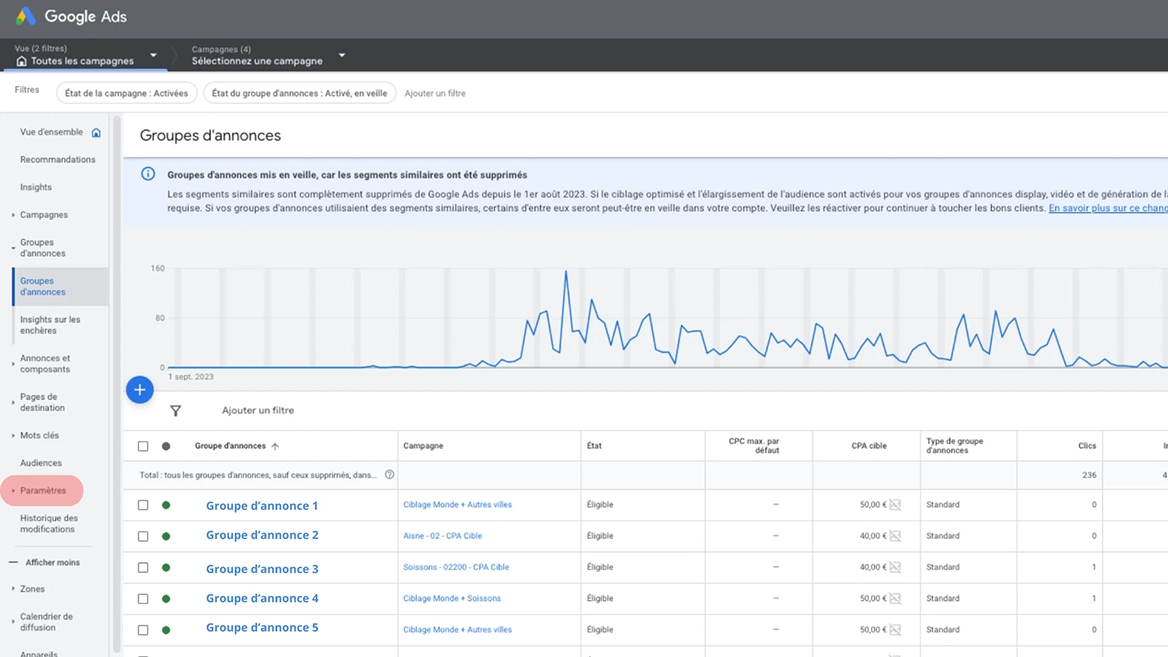
Task: Click the funnel filter icon
Action: [x=176, y=410]
